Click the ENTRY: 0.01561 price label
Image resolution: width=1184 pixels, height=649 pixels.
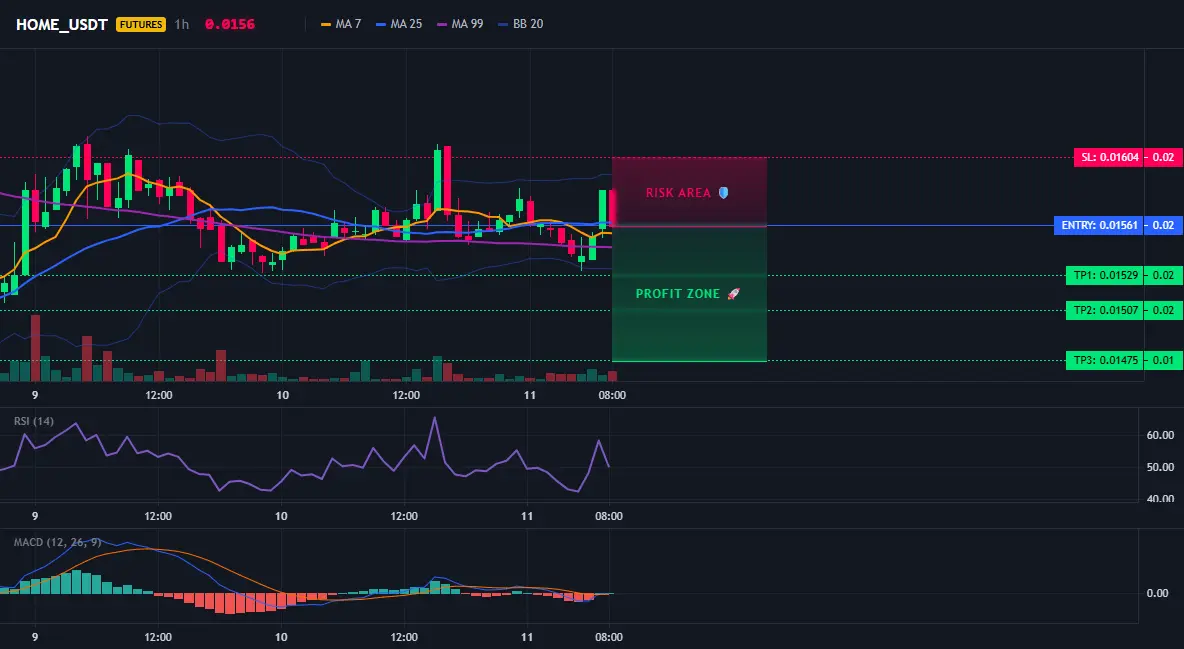1099,225
